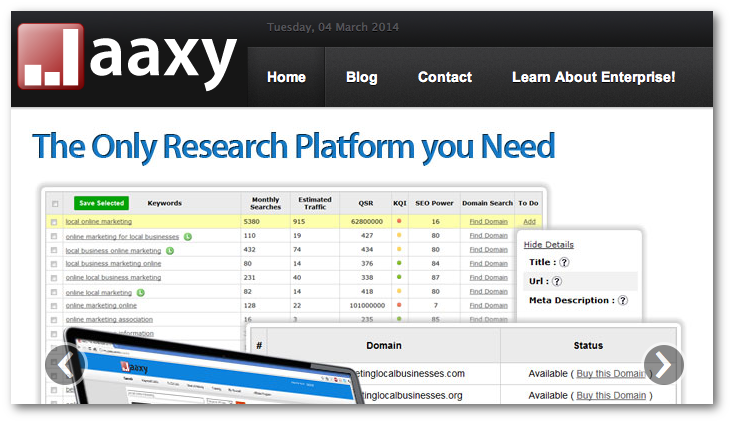Go to previous slide arrow

pyautogui.click(x=65, y=365)
